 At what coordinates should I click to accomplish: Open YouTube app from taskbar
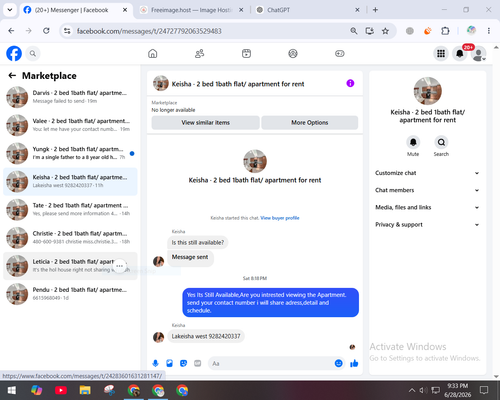[x=61, y=390]
